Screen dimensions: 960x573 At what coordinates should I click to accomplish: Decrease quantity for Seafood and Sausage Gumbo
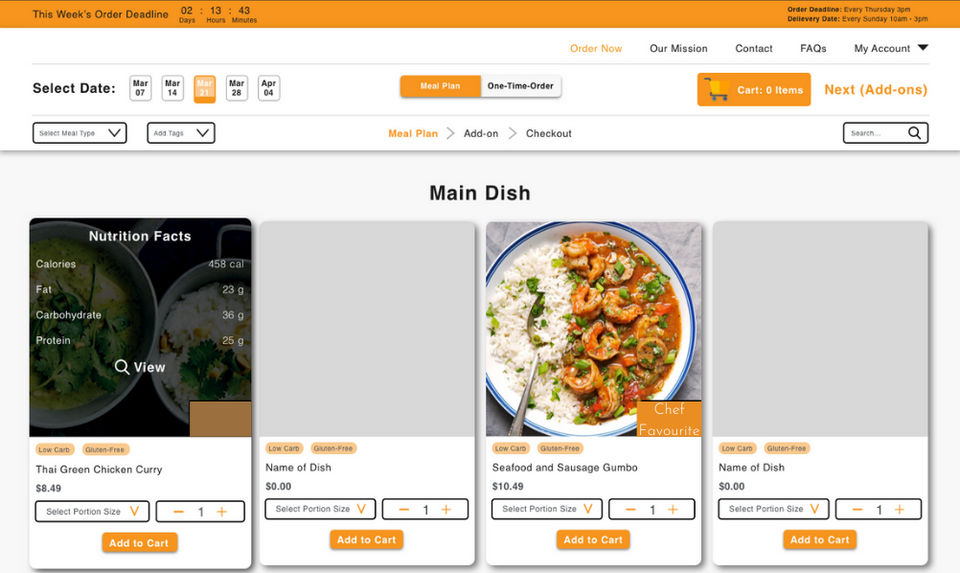pyautogui.click(x=631, y=509)
